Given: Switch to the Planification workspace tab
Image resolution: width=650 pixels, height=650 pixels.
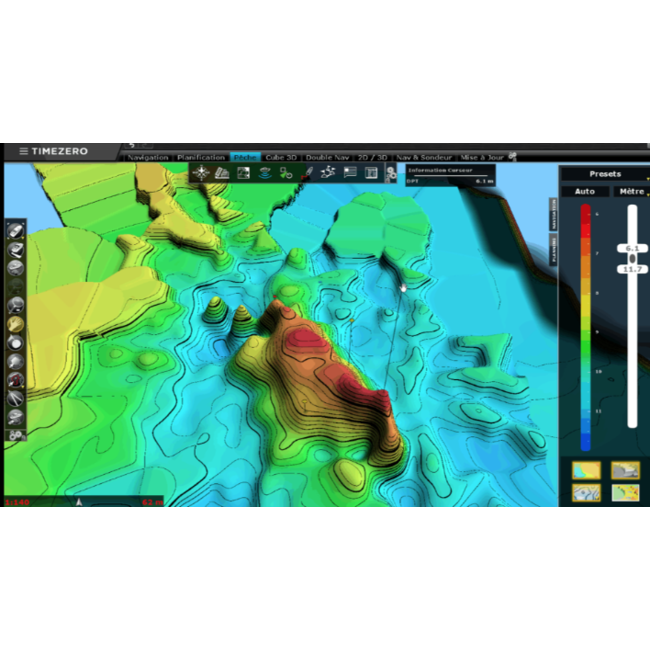Looking at the screenshot, I should 201,158.
